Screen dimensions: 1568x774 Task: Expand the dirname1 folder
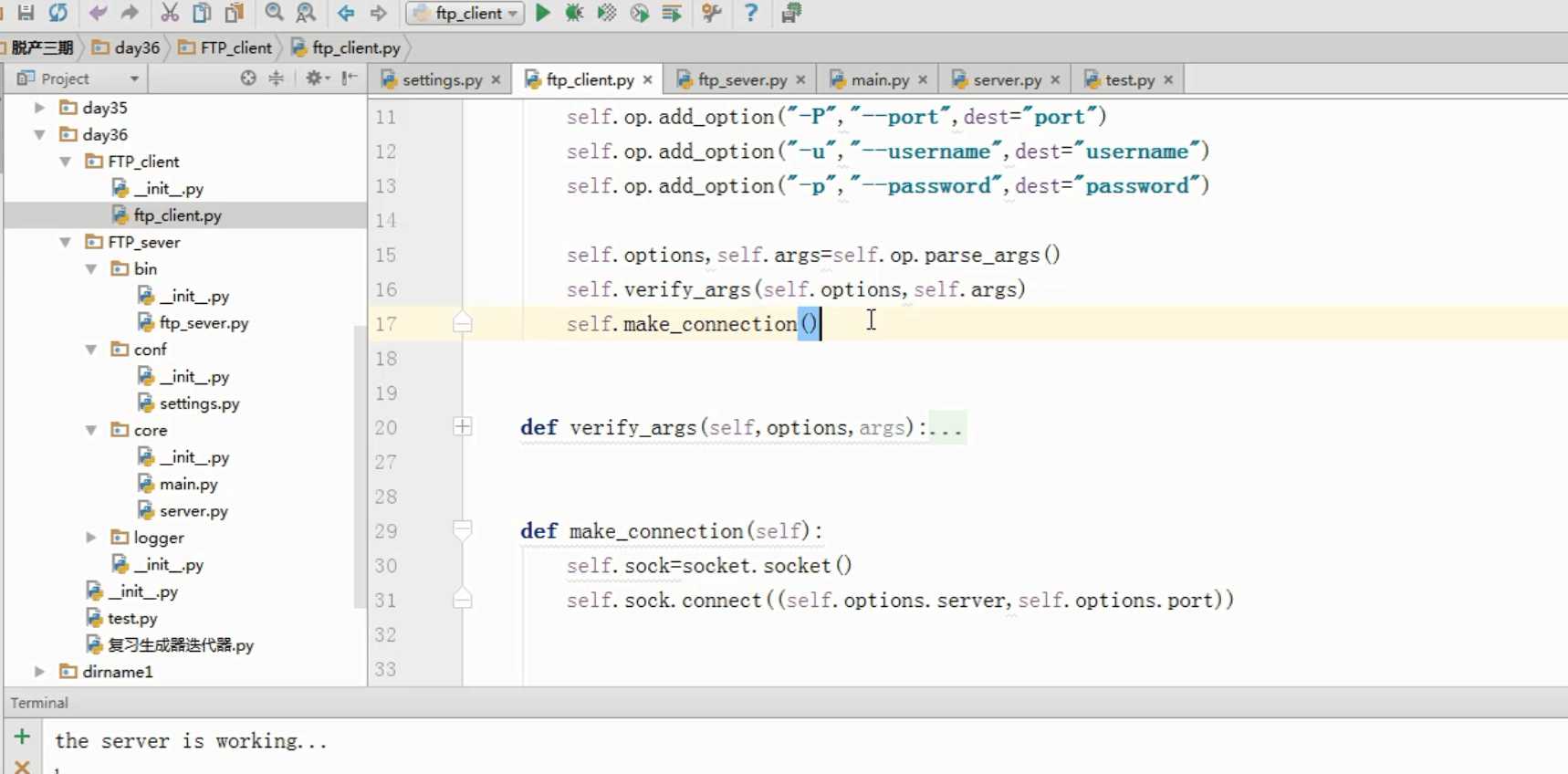(39, 672)
